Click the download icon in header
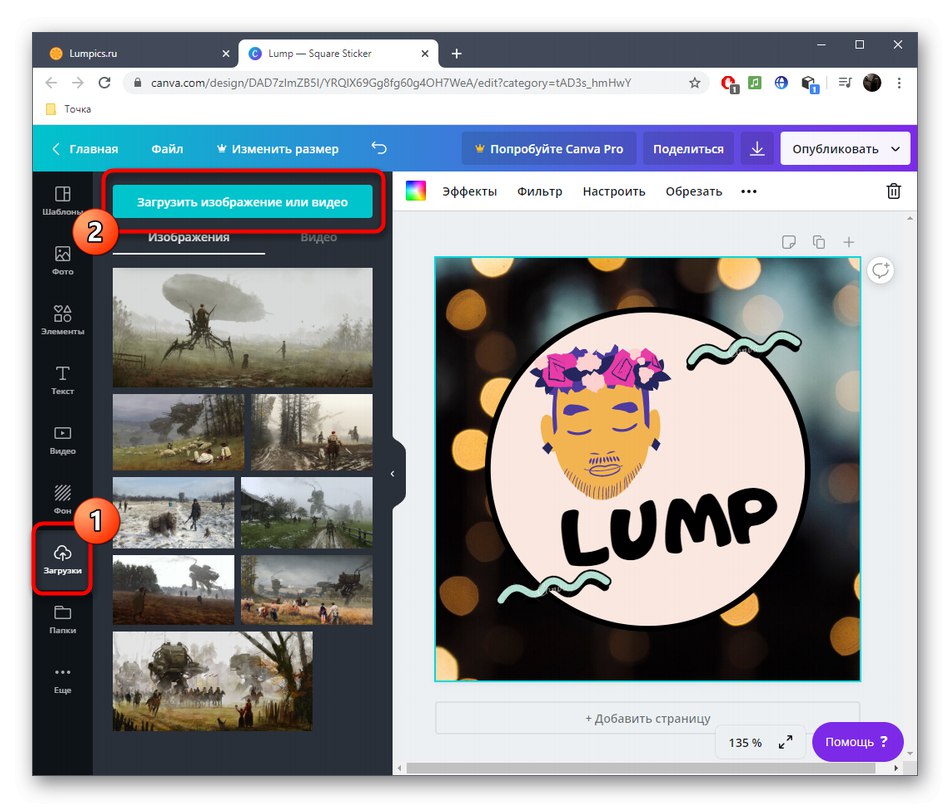Viewport: 950px width, 808px height. pos(757,148)
